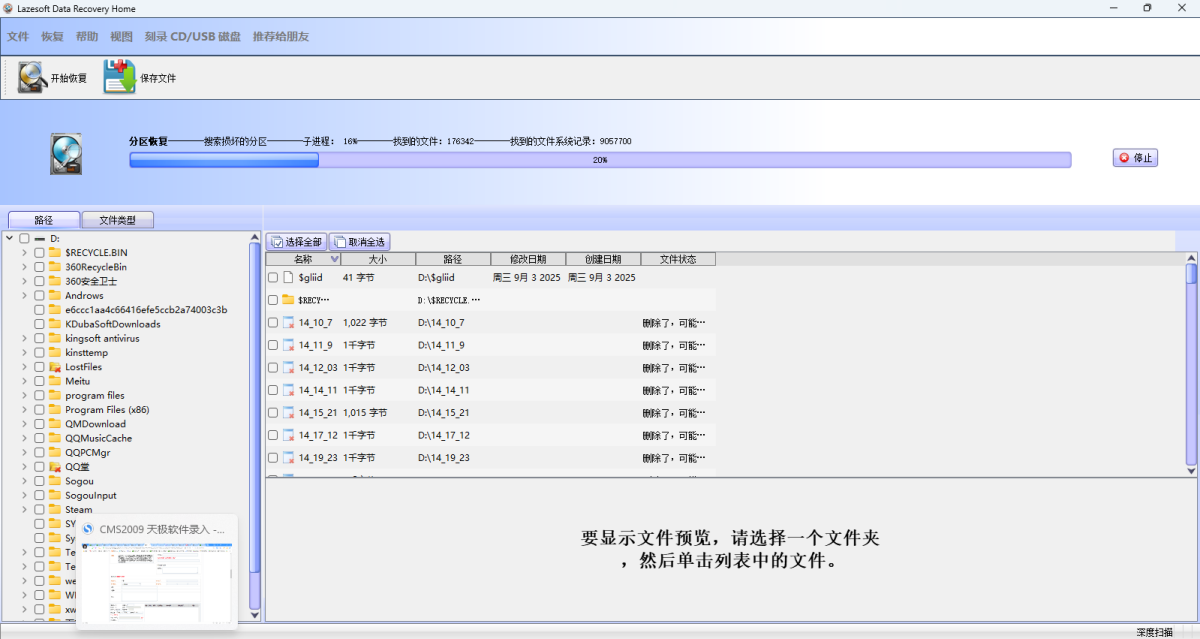Click the $gliid file icon in list

(x=288, y=277)
